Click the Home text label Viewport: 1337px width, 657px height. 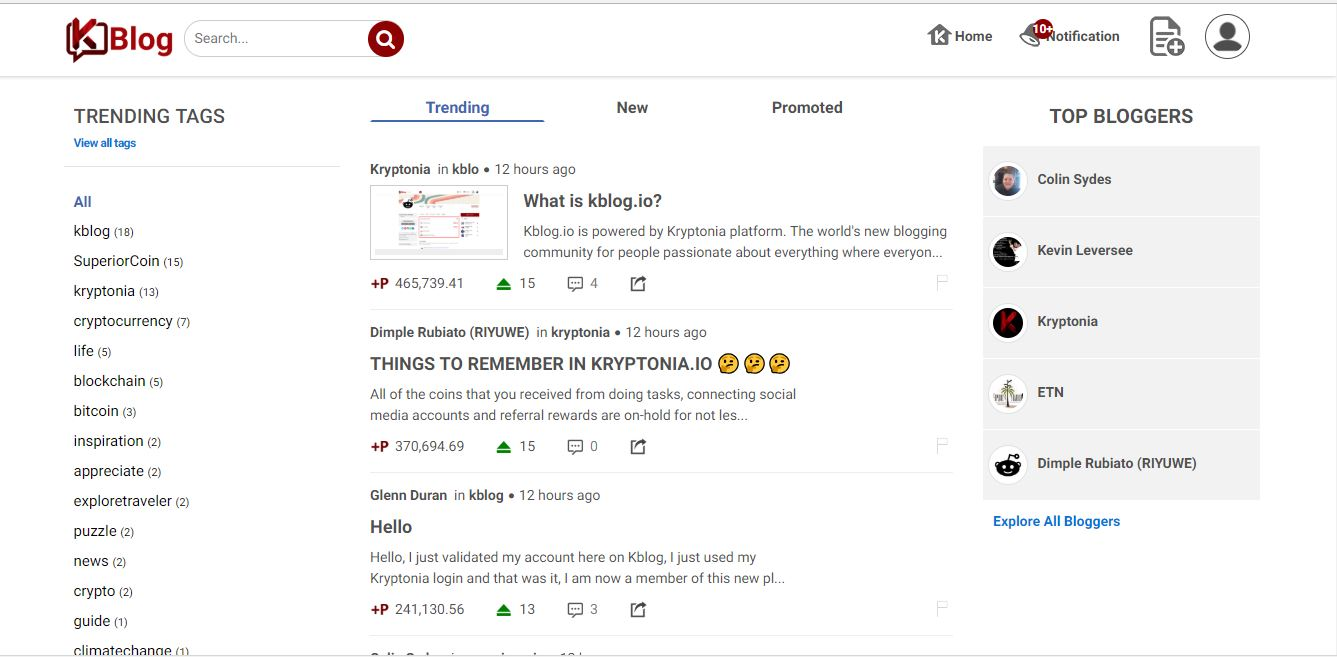tap(973, 36)
